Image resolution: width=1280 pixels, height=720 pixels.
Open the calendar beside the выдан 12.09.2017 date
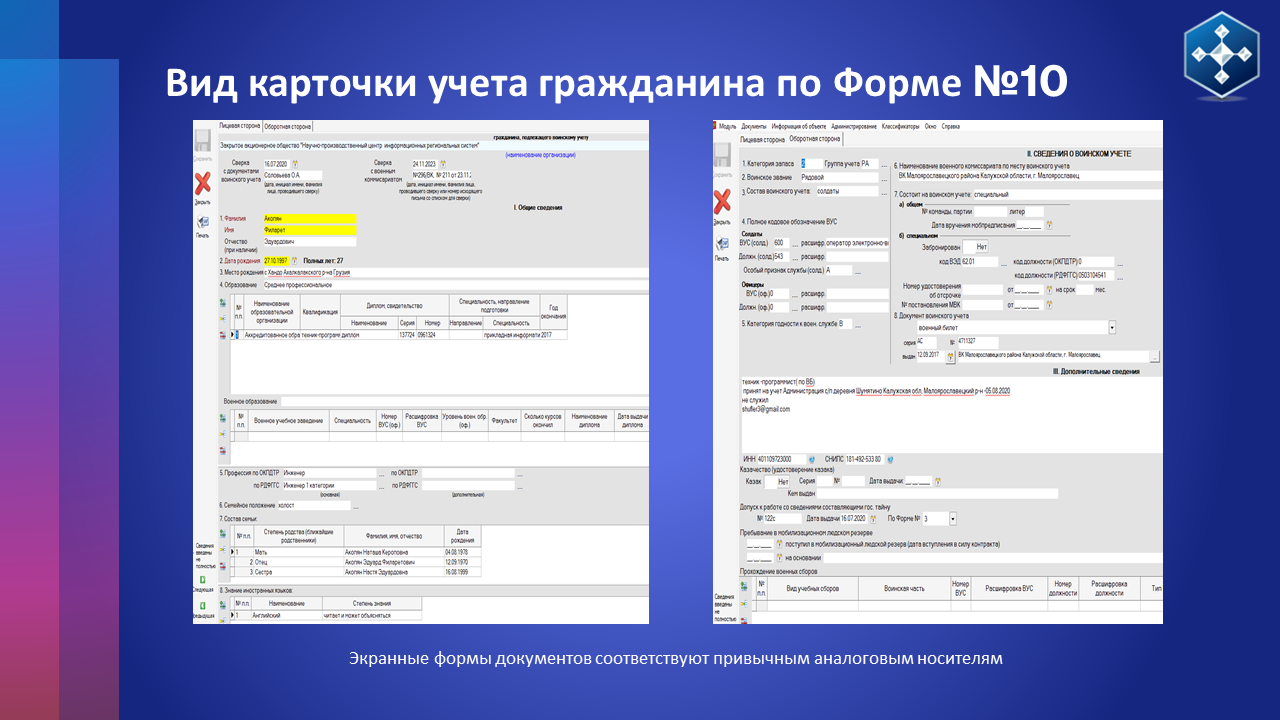[x=949, y=356]
